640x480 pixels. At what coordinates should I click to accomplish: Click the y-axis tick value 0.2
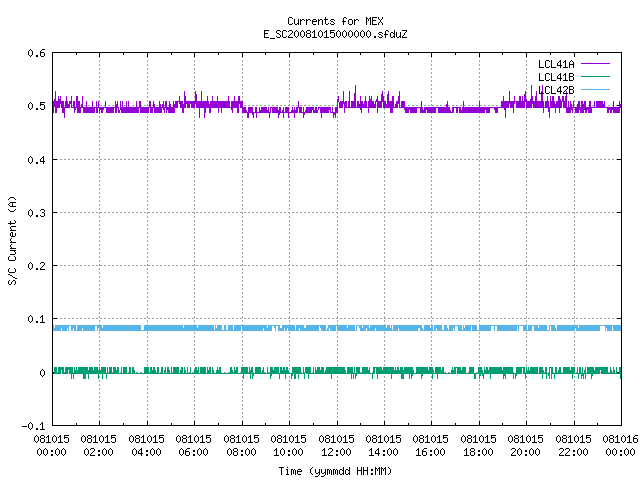pyautogui.click(x=36, y=266)
